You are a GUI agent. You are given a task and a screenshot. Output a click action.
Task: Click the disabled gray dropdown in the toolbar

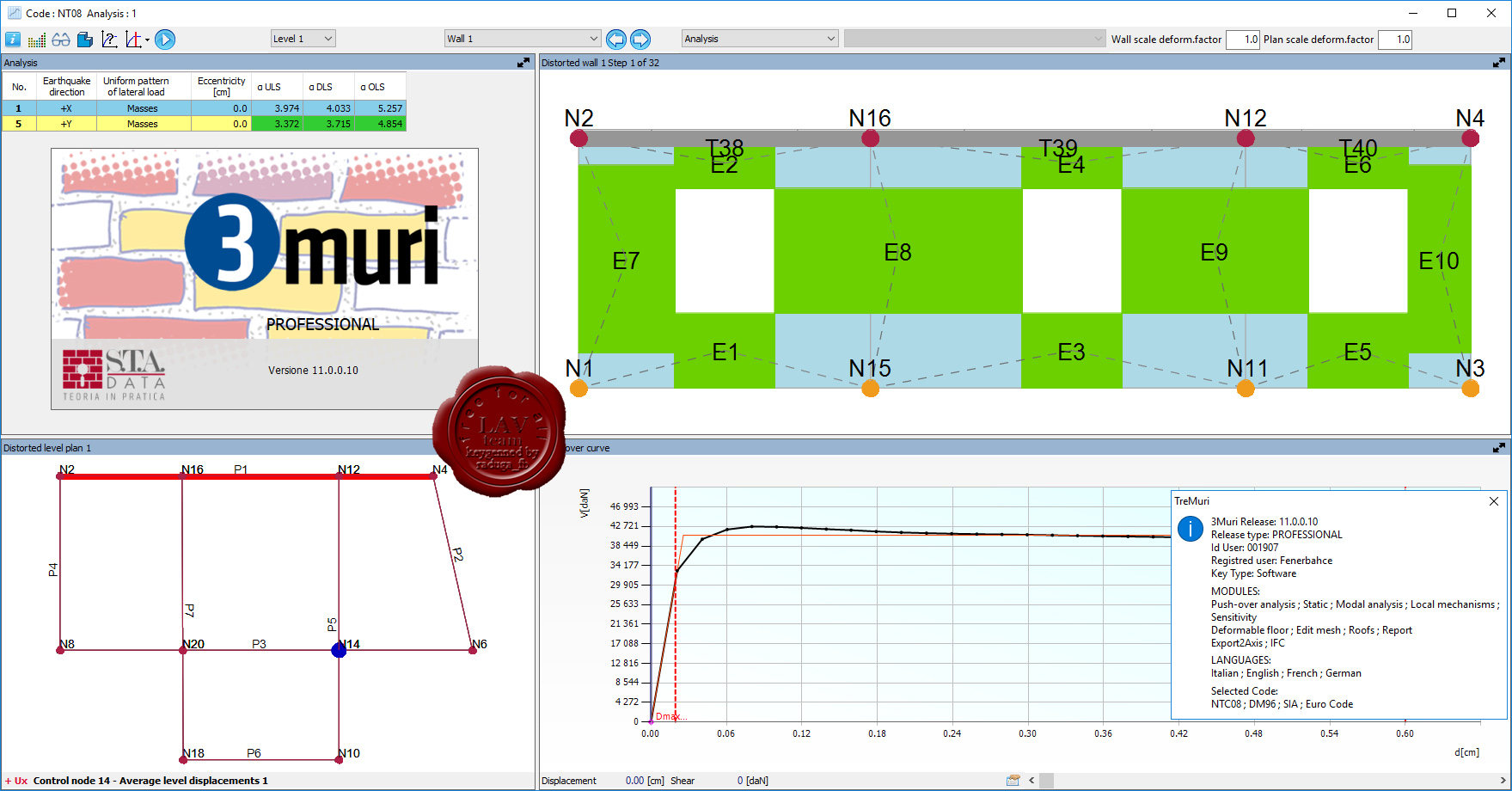click(974, 39)
